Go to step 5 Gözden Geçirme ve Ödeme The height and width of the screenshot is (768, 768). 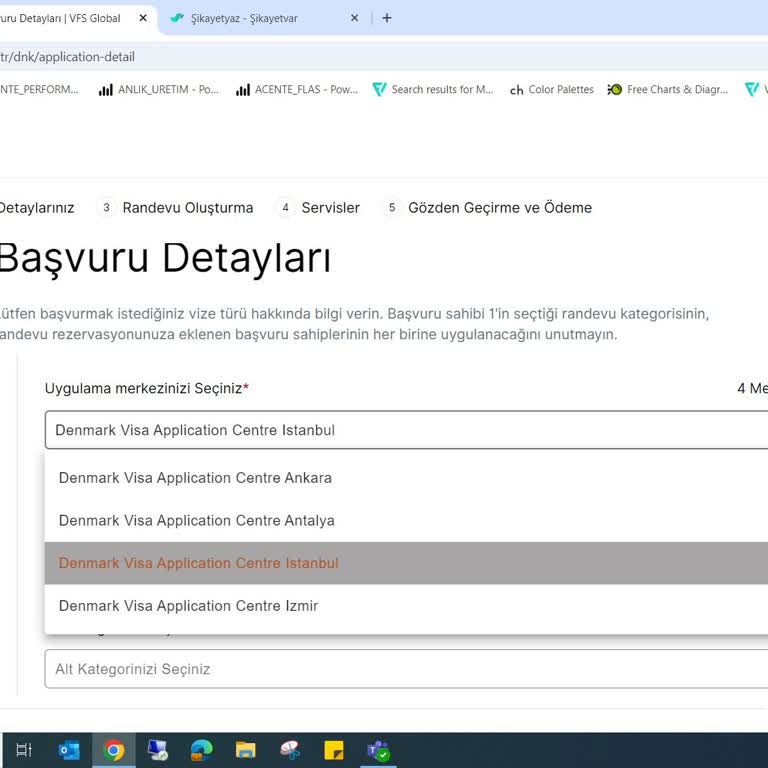(487, 208)
